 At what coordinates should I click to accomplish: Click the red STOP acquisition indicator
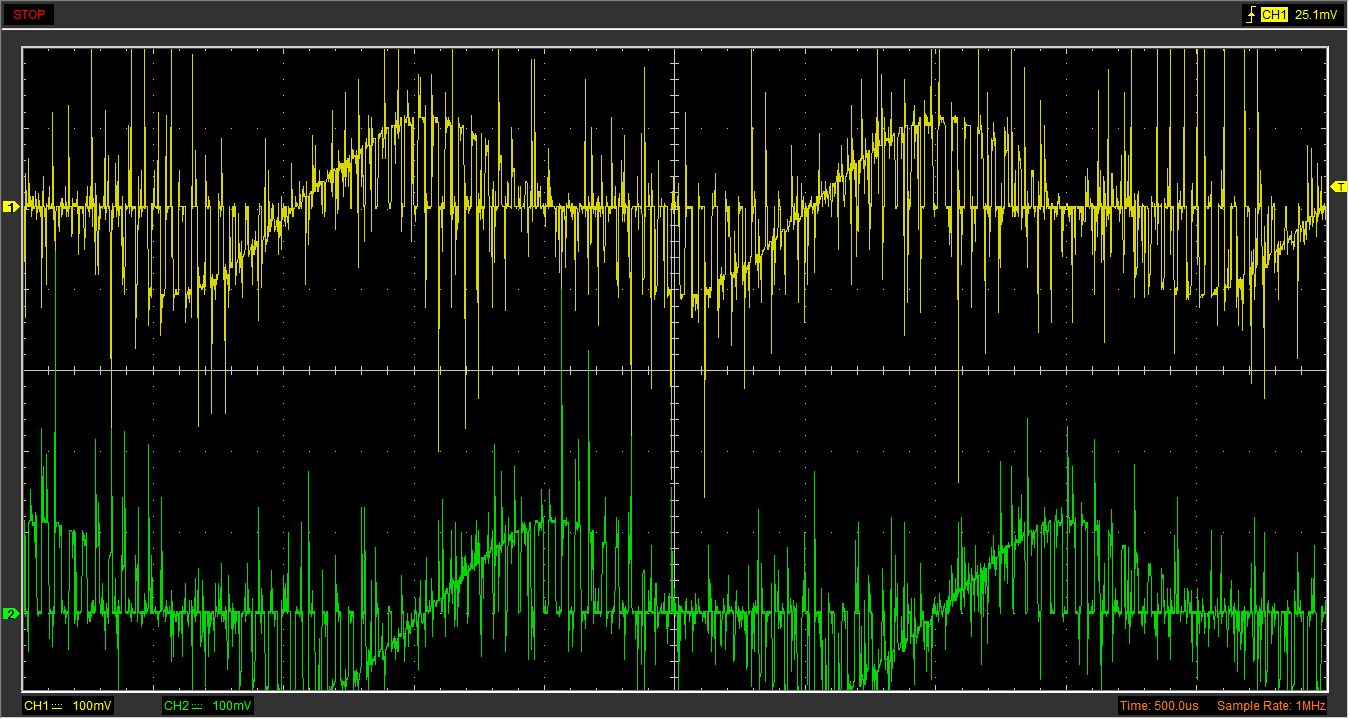pos(27,15)
